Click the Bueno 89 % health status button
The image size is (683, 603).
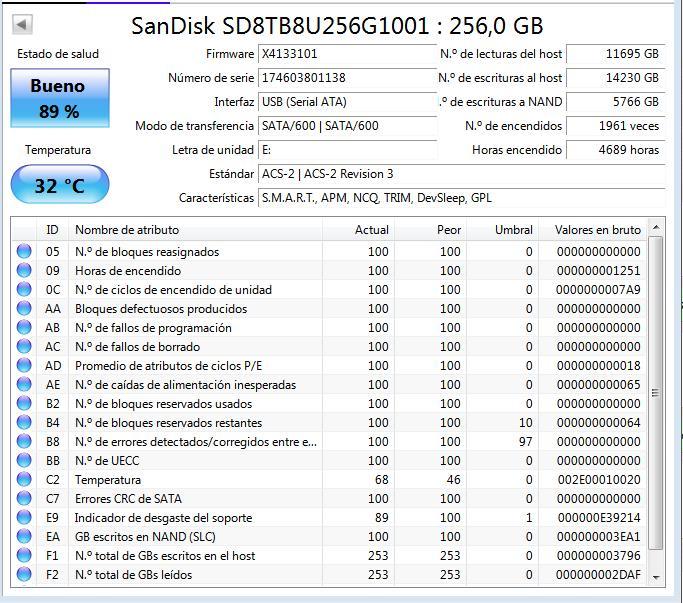[x=60, y=98]
